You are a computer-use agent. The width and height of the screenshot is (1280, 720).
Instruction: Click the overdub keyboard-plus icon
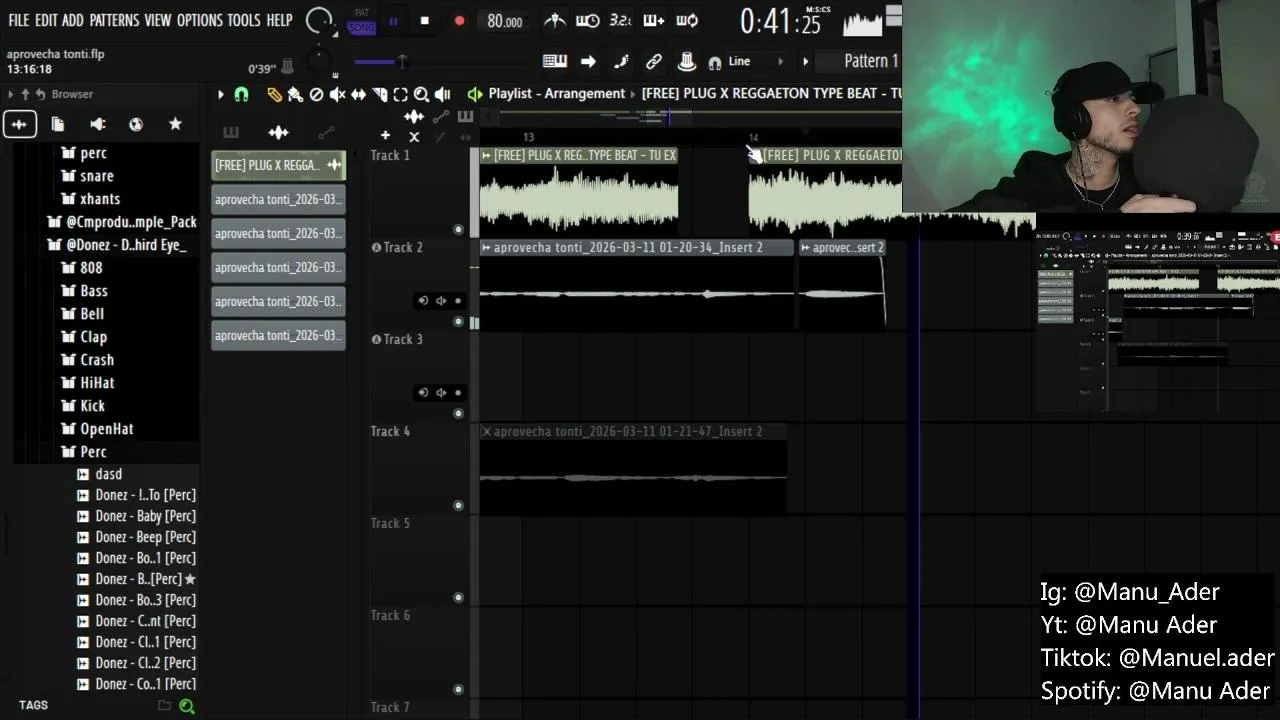653,20
